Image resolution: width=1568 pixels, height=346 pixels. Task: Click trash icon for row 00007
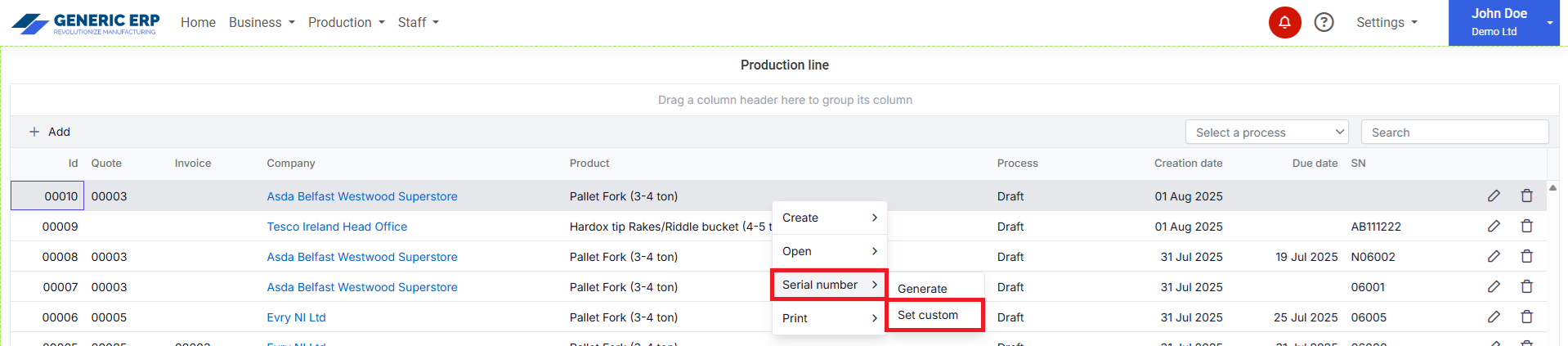(1526, 286)
